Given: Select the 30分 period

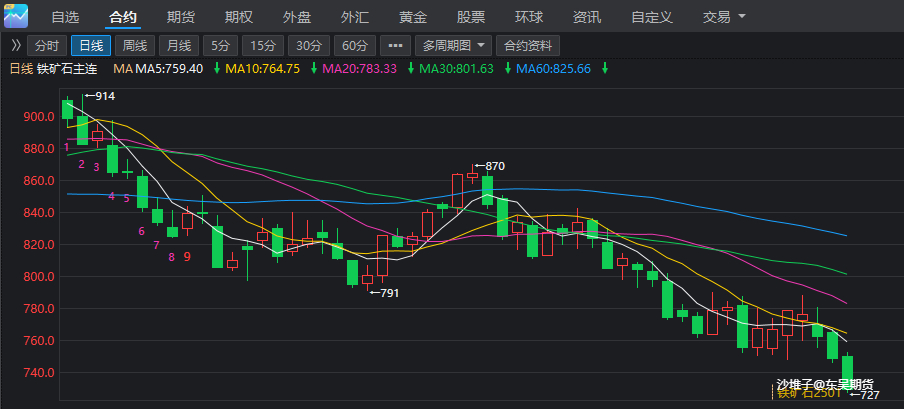Looking at the screenshot, I should click(x=309, y=46).
